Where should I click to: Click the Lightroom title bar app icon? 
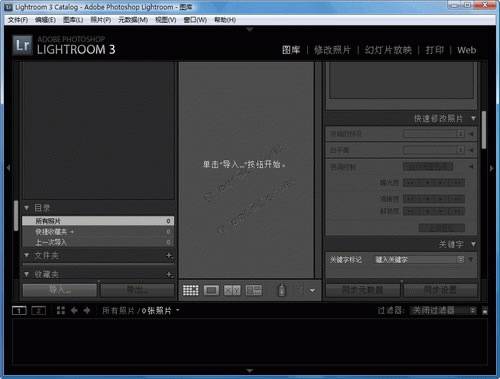coord(9,7)
